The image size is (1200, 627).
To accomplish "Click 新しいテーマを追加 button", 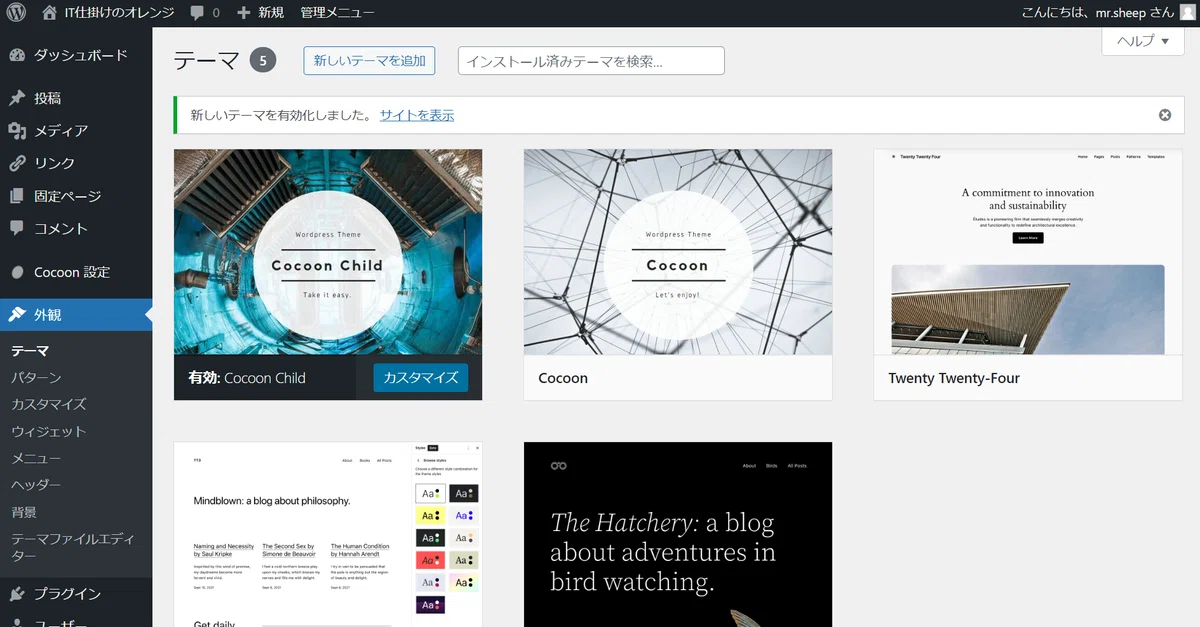I will (x=369, y=60).
